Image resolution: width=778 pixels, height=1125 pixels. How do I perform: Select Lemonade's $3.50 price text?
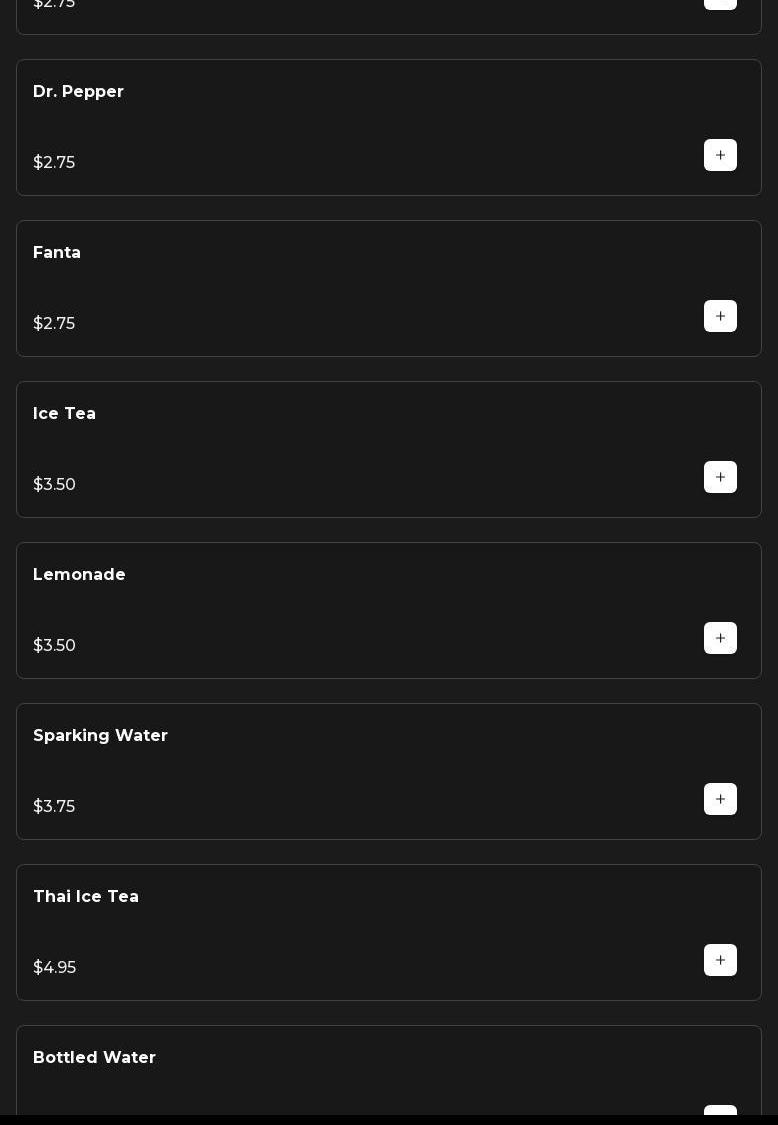tap(54, 646)
